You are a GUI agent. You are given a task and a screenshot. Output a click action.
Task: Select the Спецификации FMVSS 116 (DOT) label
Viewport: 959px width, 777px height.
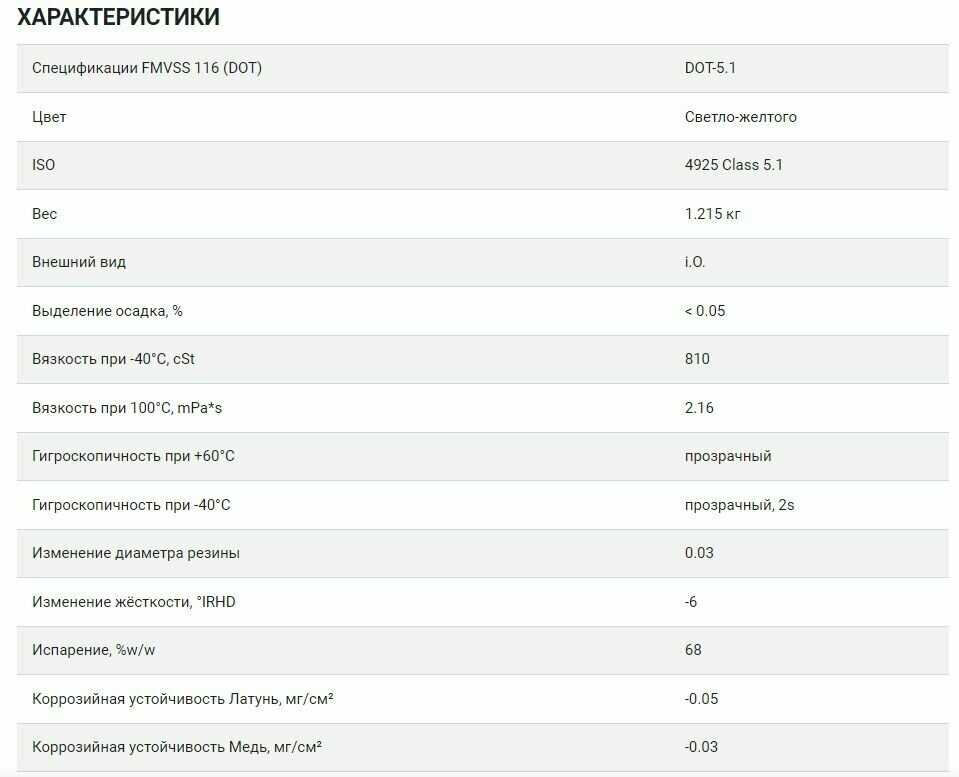tap(147, 68)
